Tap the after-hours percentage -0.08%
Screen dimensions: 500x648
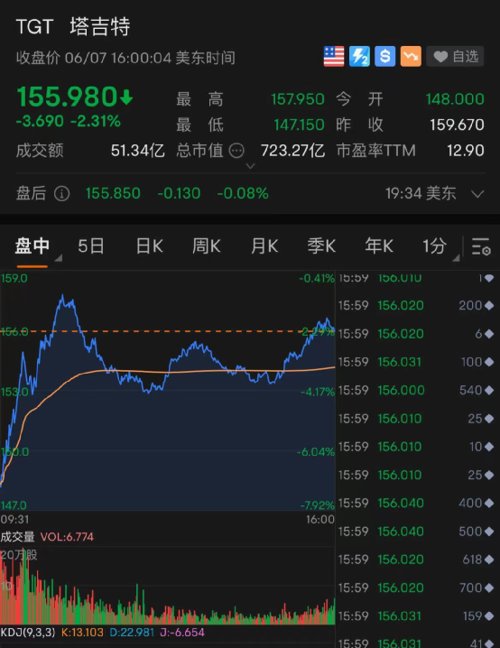[243, 193]
